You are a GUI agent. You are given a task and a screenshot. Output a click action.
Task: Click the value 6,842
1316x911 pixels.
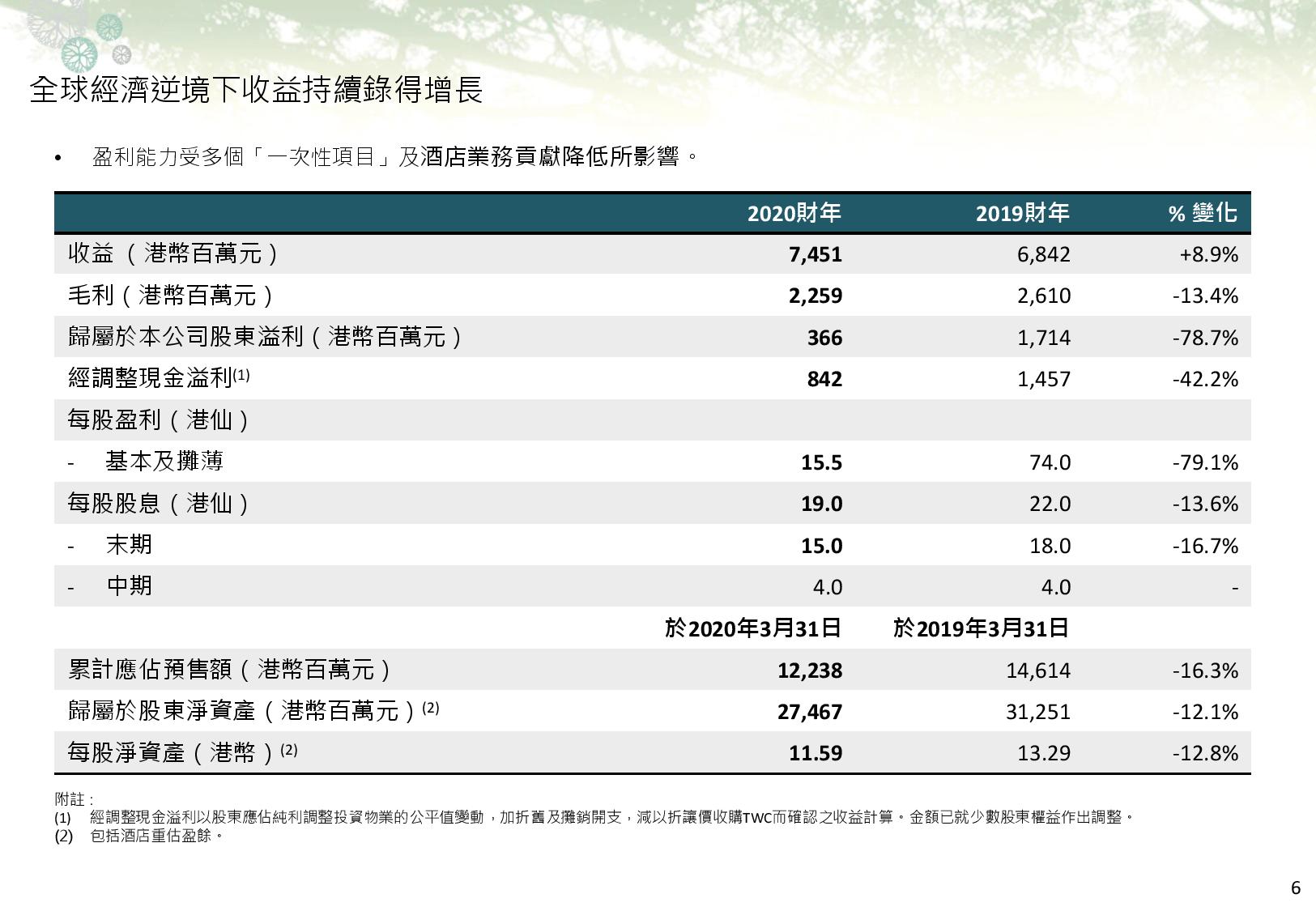pos(1044,254)
